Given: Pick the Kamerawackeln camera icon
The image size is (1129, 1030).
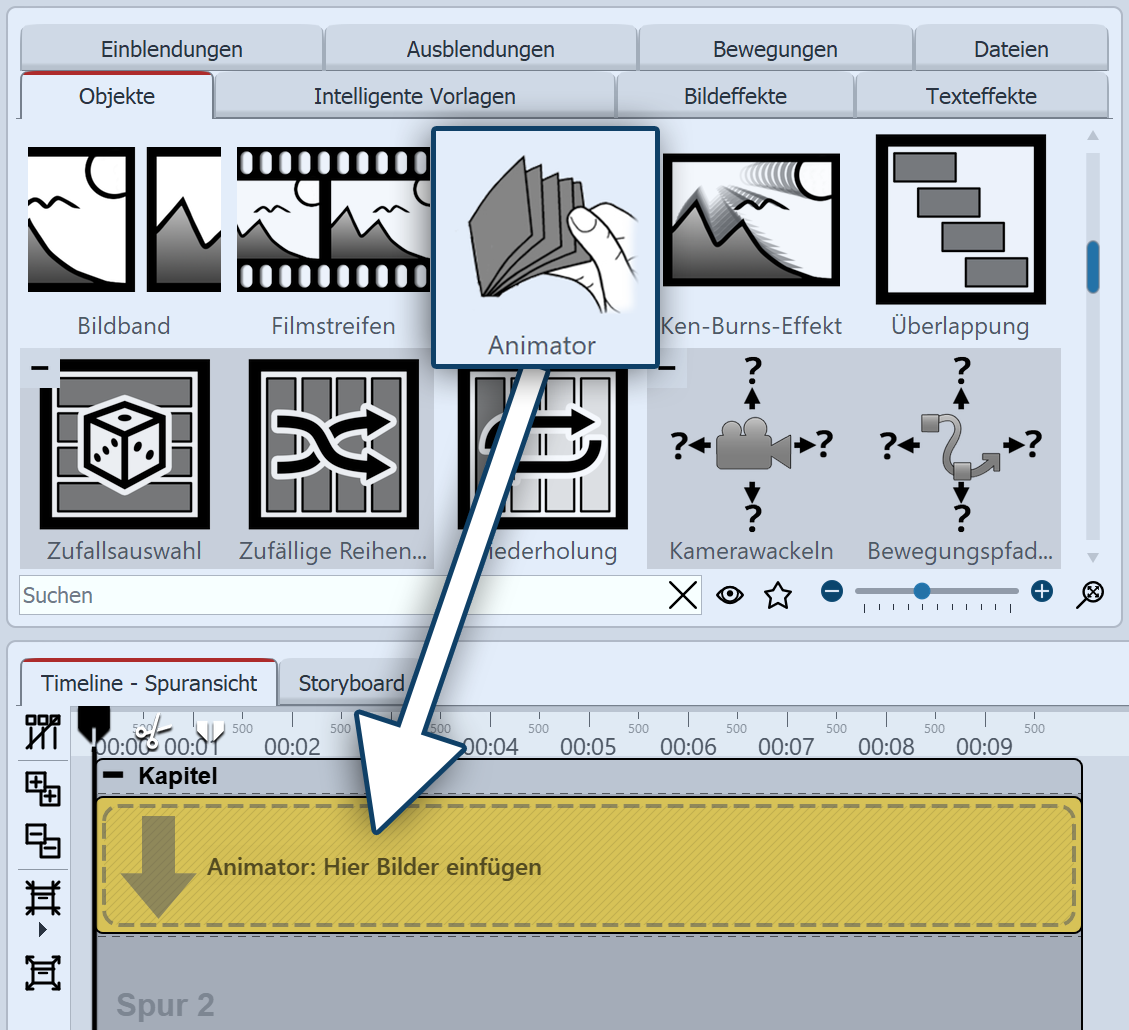Looking at the screenshot, I should click(751, 445).
